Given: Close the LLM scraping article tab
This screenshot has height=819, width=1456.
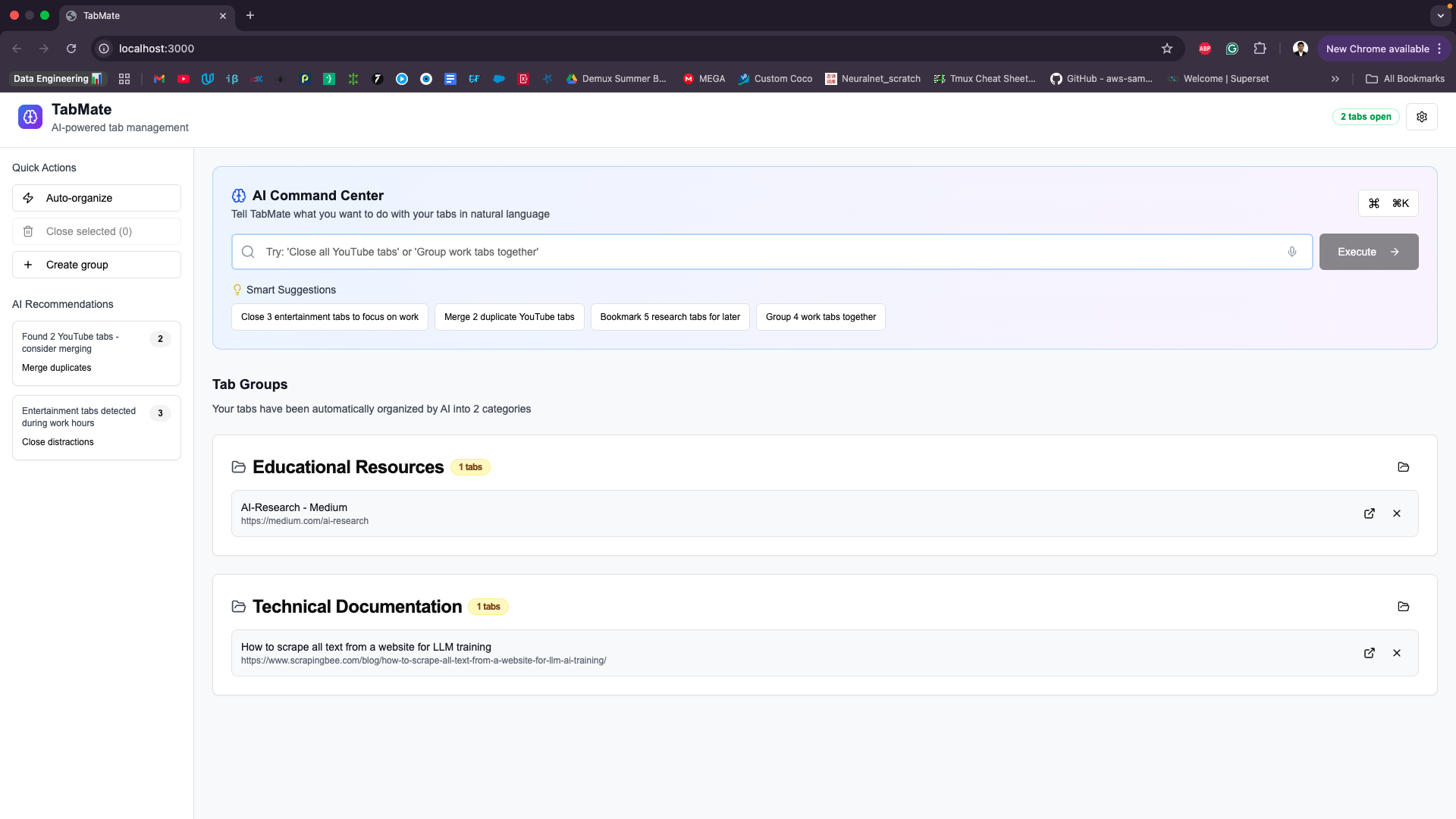Looking at the screenshot, I should [x=1396, y=653].
